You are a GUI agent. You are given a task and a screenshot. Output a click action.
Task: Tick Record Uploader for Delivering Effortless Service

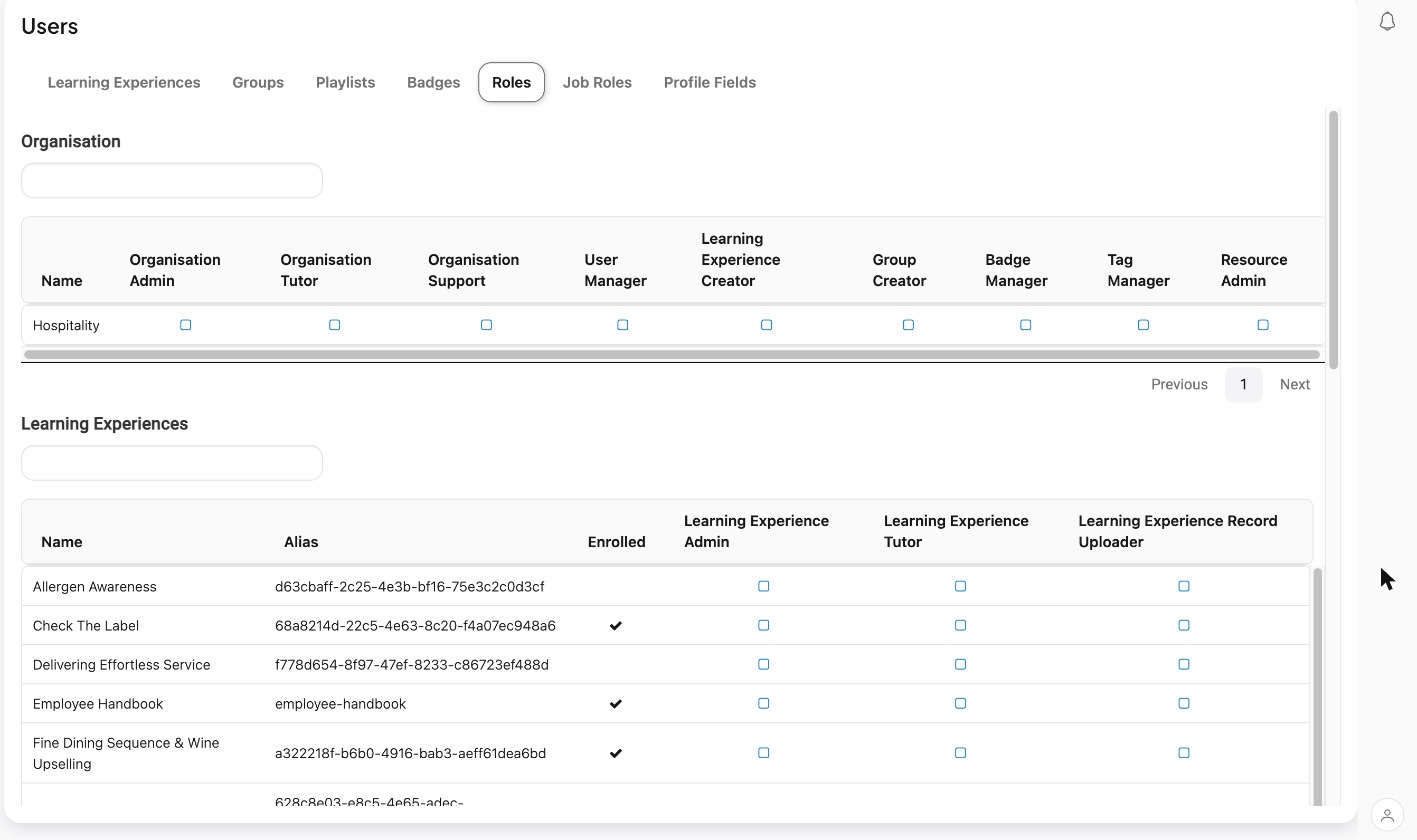coord(1183,664)
